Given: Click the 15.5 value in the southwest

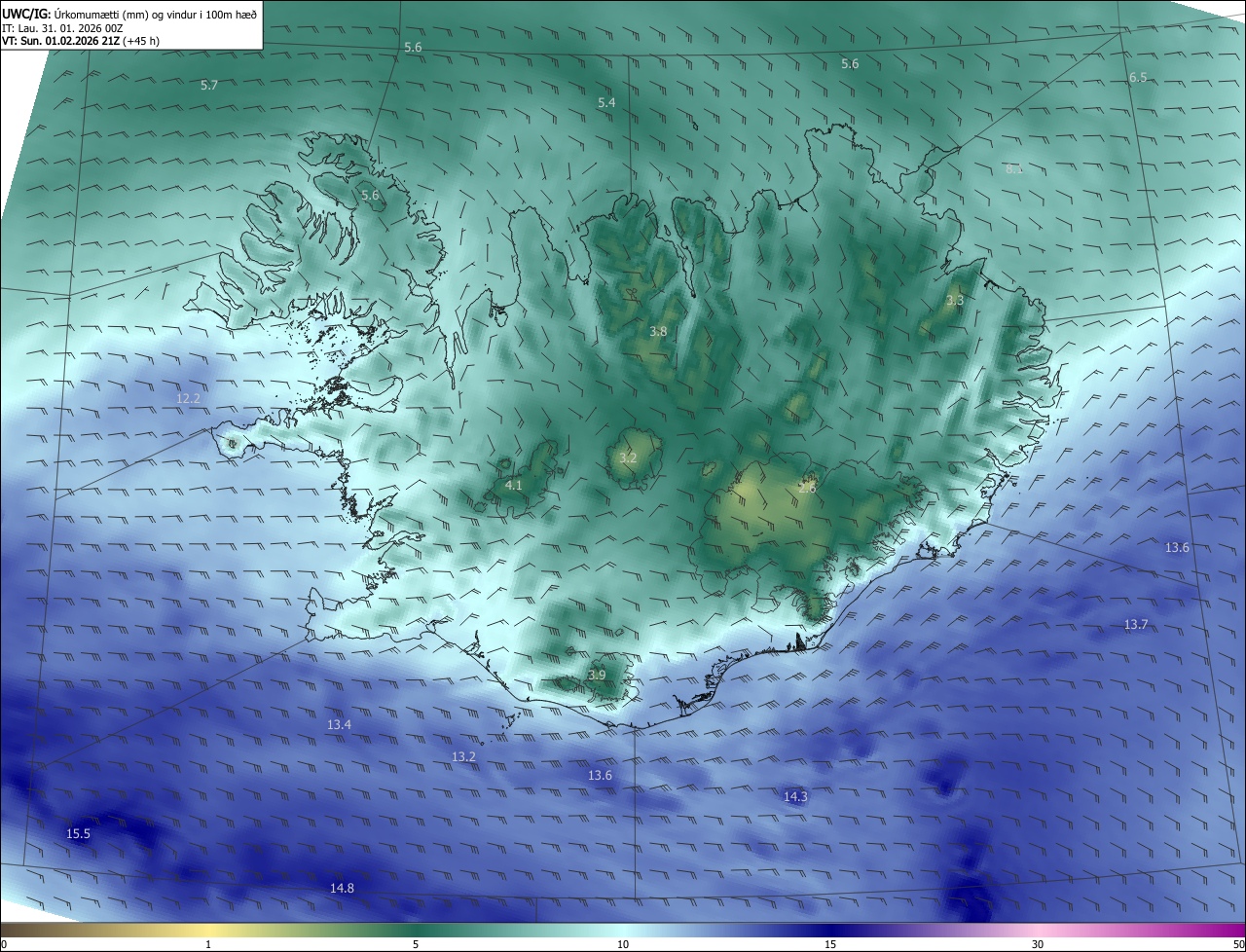Looking at the screenshot, I should pos(78,834).
